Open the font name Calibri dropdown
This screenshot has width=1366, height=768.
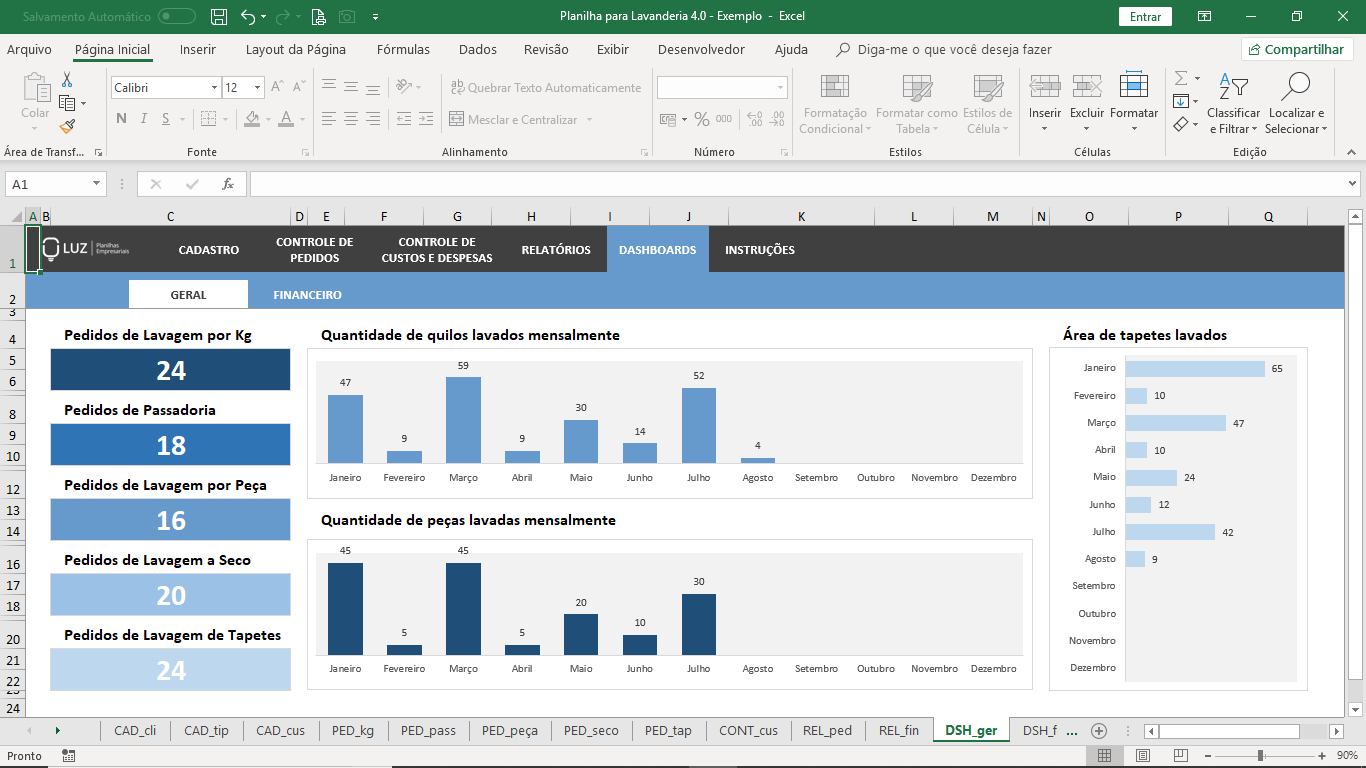click(x=214, y=88)
